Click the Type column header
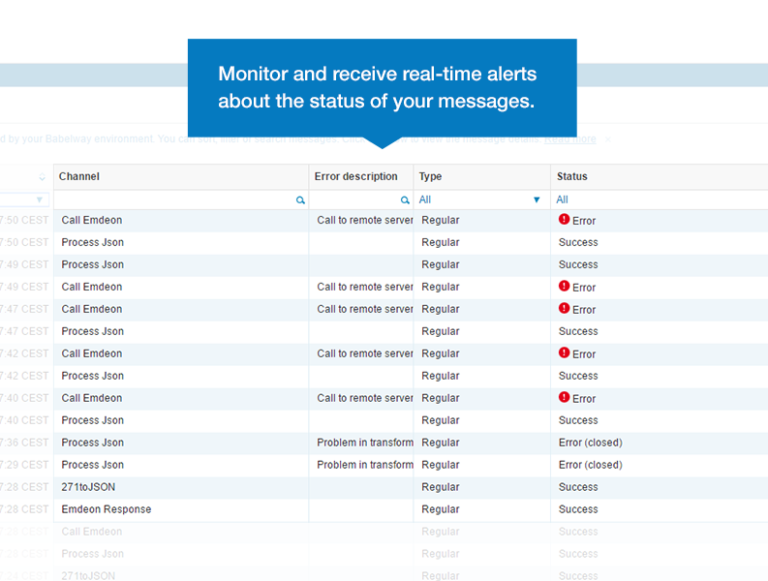Screen dimensions: 768x581 click(x=430, y=177)
